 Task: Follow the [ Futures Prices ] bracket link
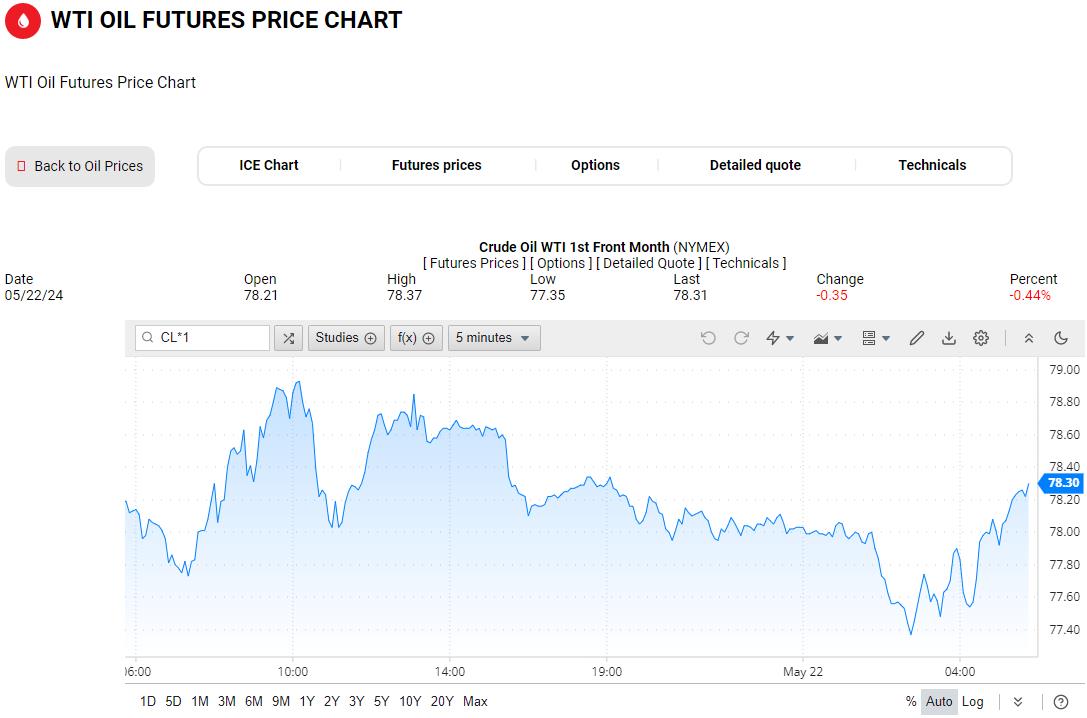click(x=474, y=263)
